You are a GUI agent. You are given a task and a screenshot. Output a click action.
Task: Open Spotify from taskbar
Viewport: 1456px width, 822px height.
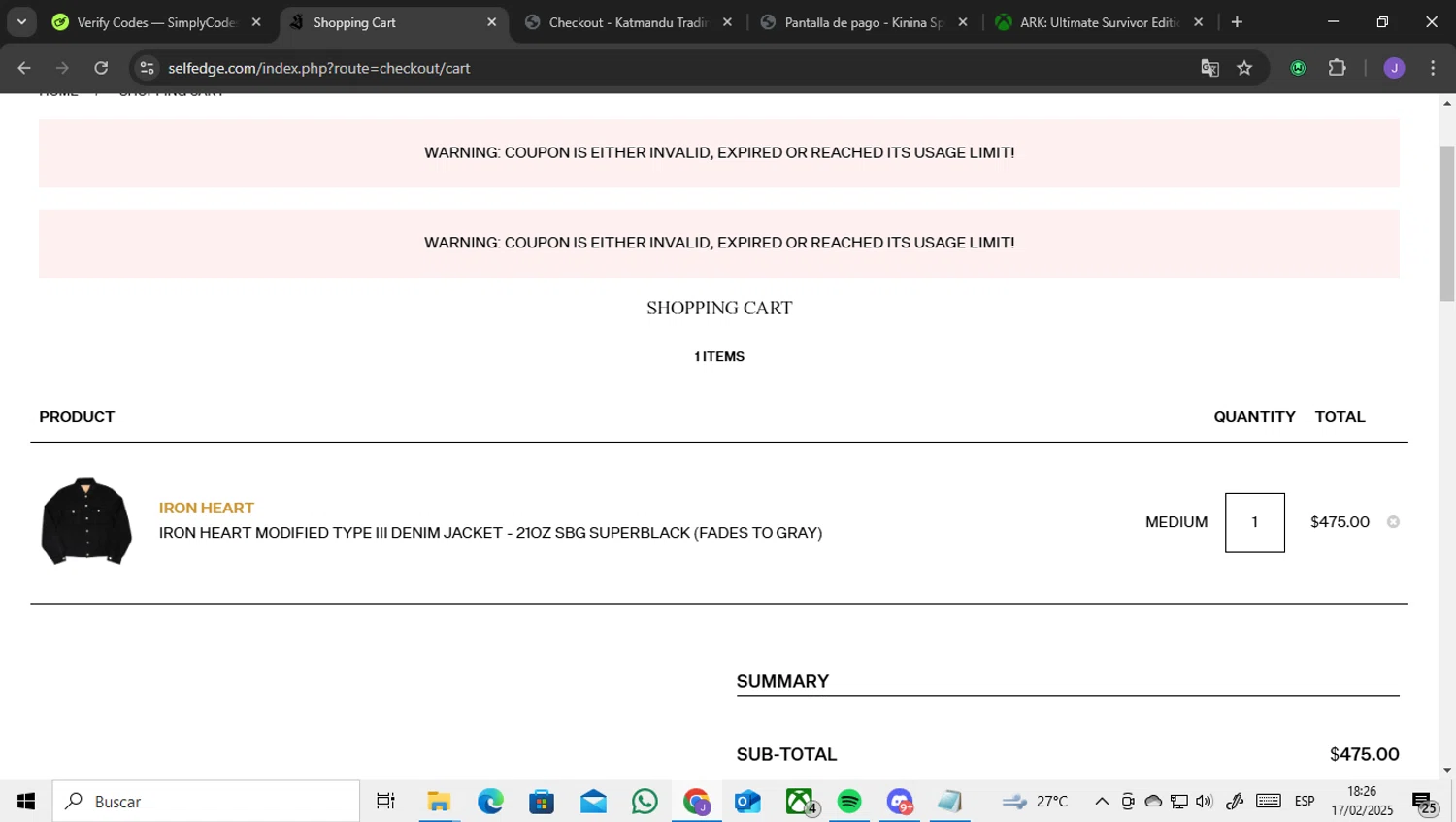(849, 802)
